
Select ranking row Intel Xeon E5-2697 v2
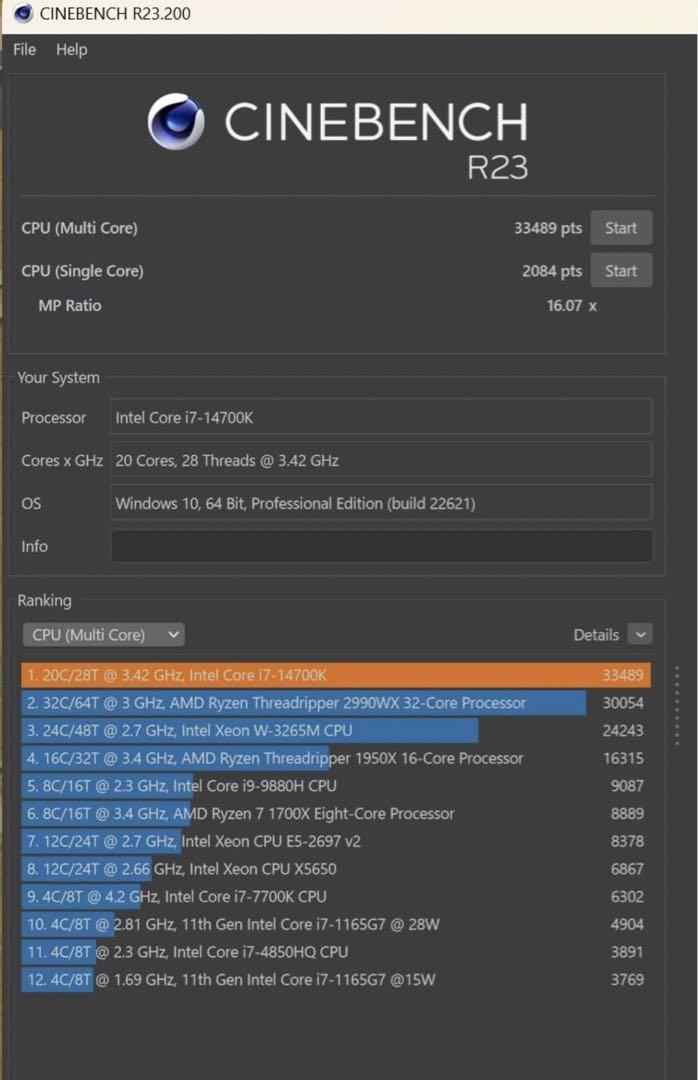pyautogui.click(x=336, y=841)
